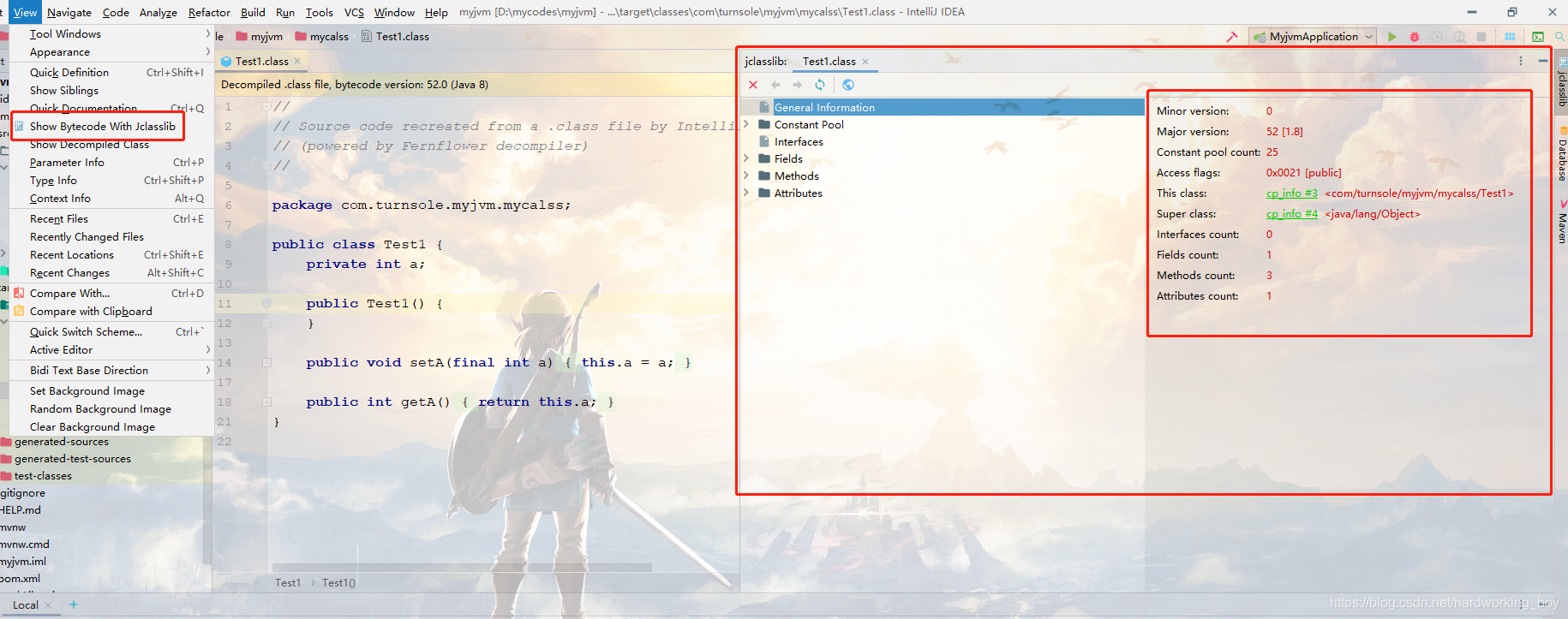
Task: Close the Local terminal tab
Action: pyautogui.click(x=48, y=605)
